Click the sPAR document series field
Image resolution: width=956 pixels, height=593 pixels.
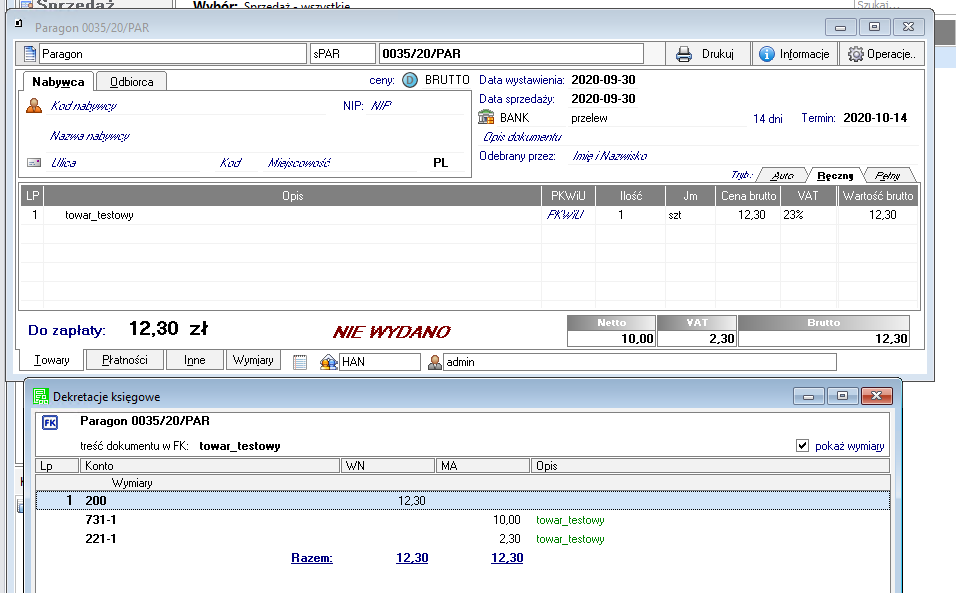[x=342, y=54]
